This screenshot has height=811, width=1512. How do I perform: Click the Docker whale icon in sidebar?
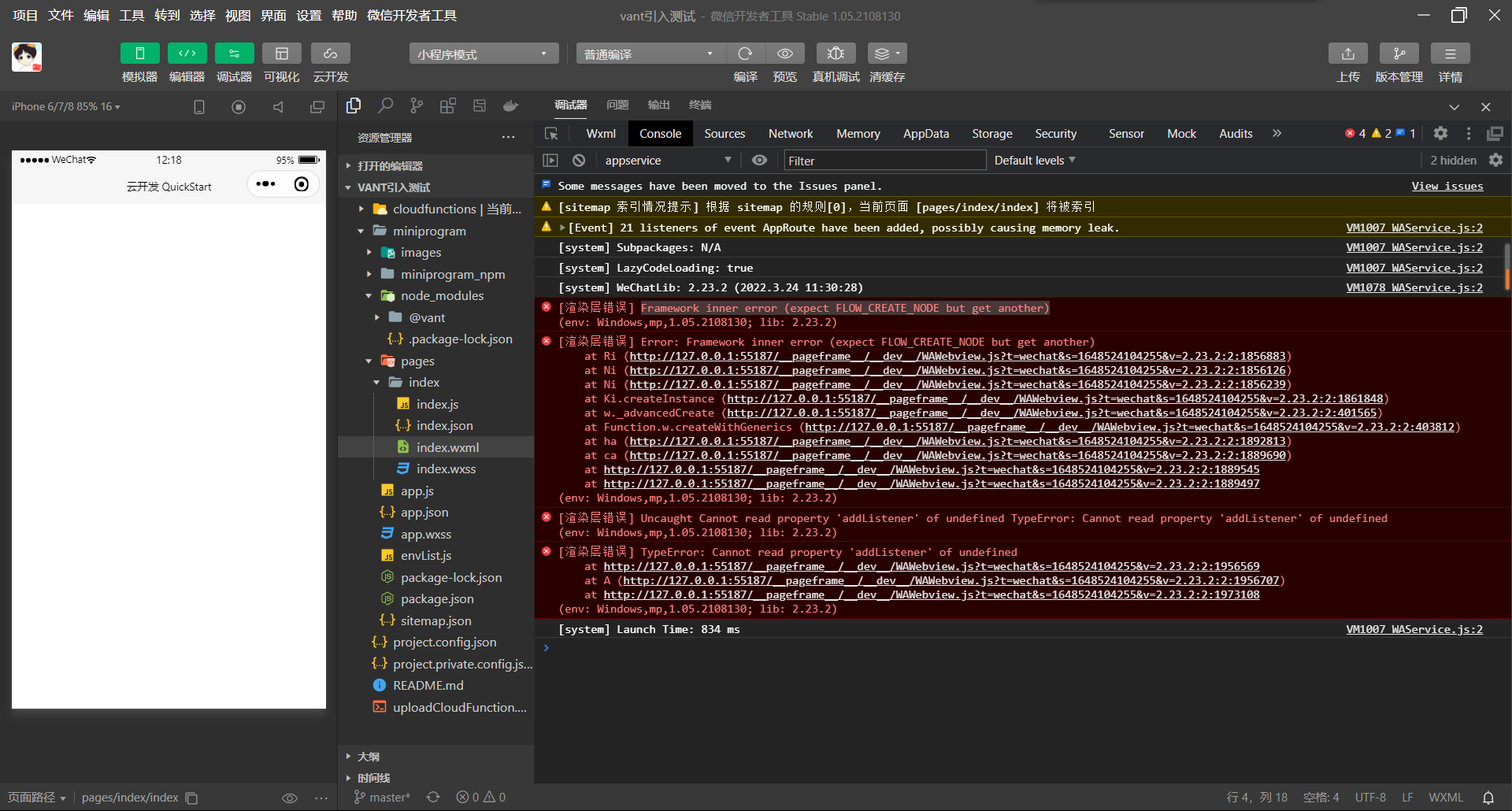511,106
